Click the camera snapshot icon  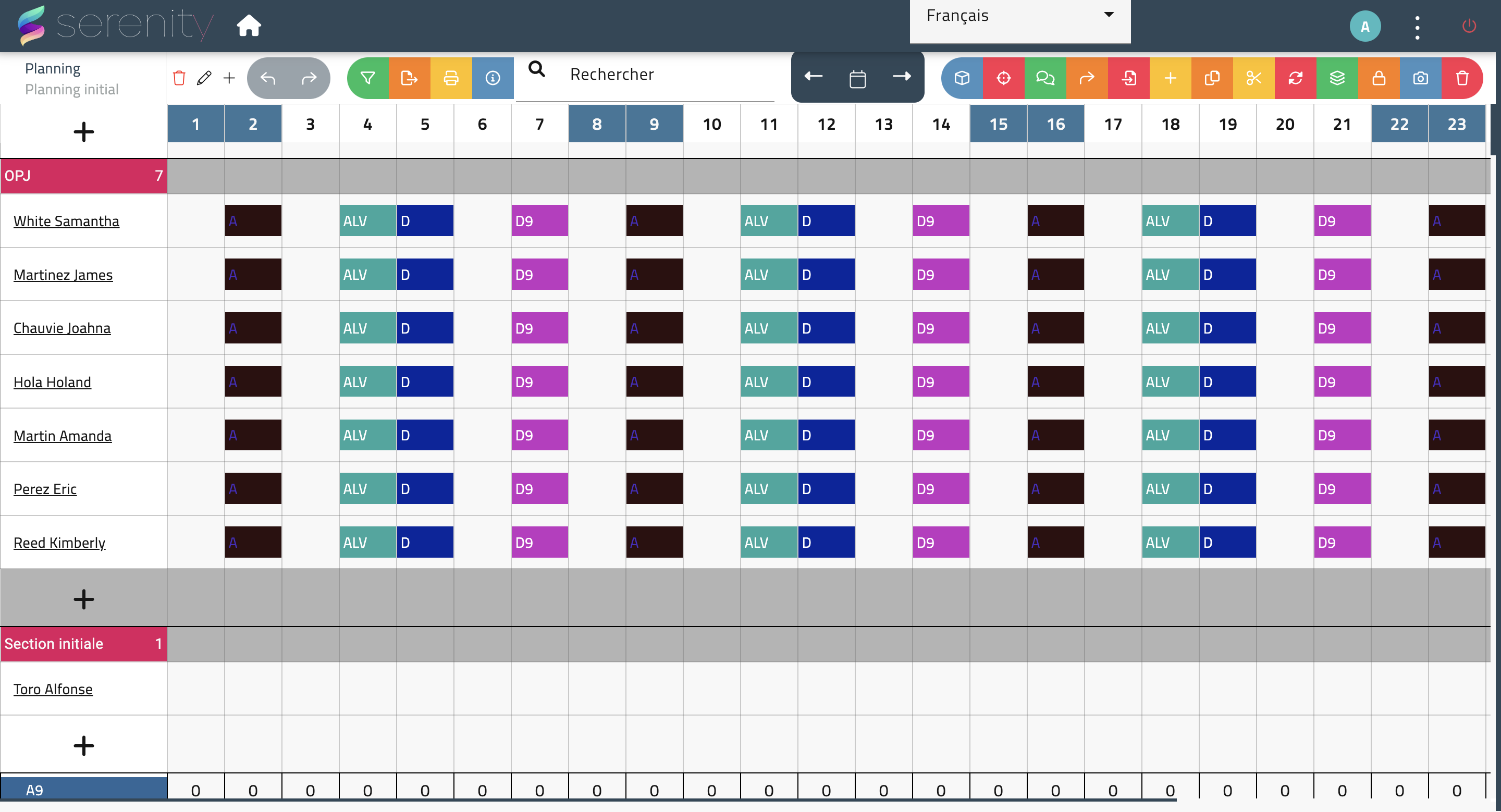[1421, 78]
